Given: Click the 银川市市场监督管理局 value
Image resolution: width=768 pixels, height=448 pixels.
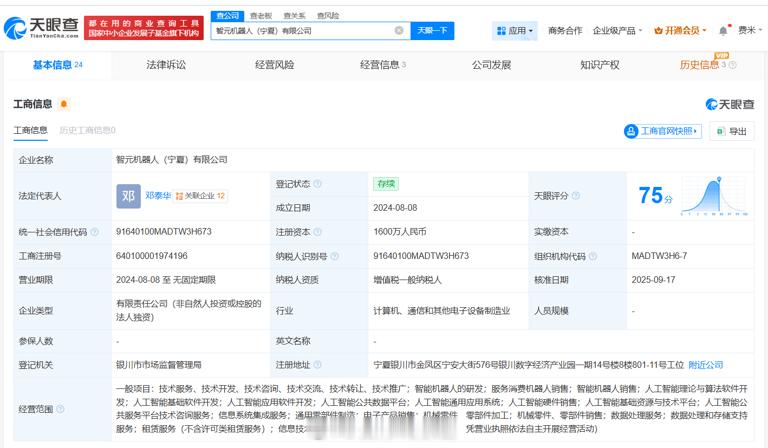Looking at the screenshot, I should tap(159, 365).
